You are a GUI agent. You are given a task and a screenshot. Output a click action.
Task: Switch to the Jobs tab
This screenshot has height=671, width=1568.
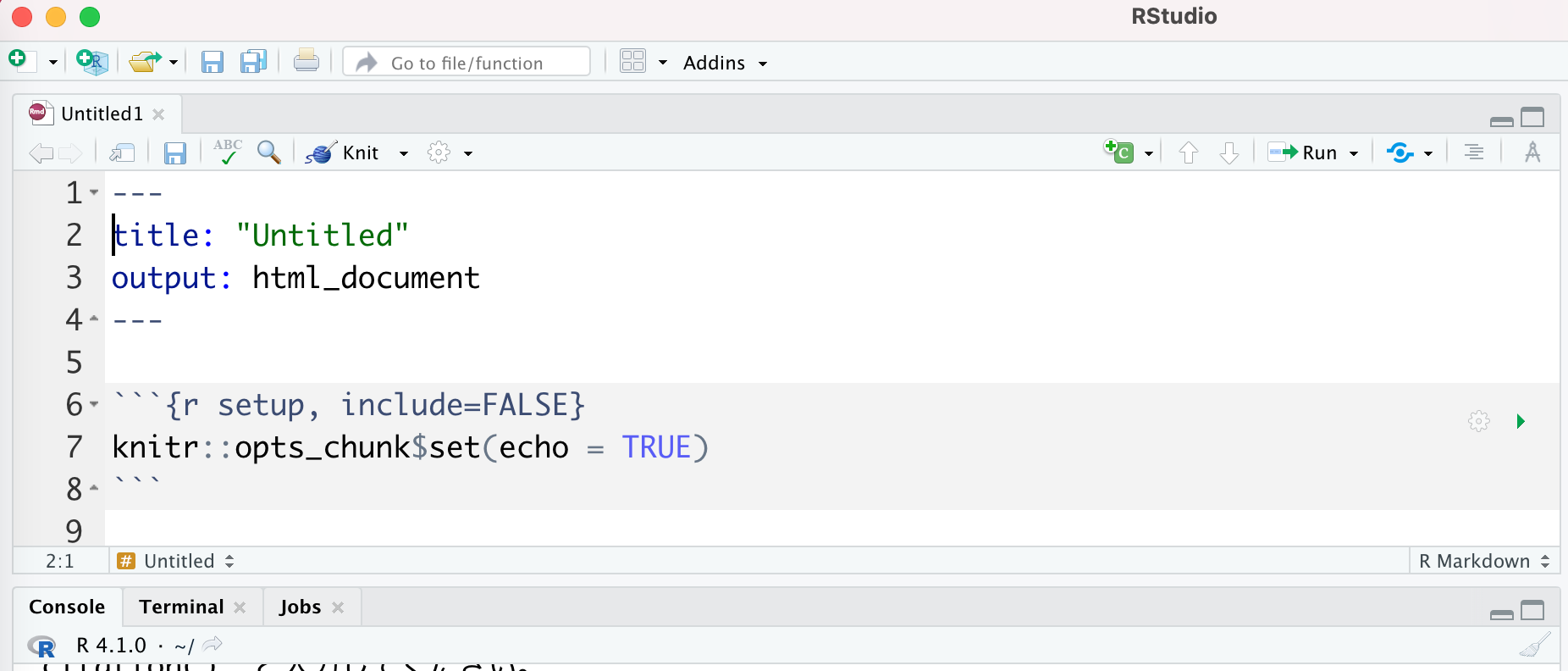click(300, 607)
